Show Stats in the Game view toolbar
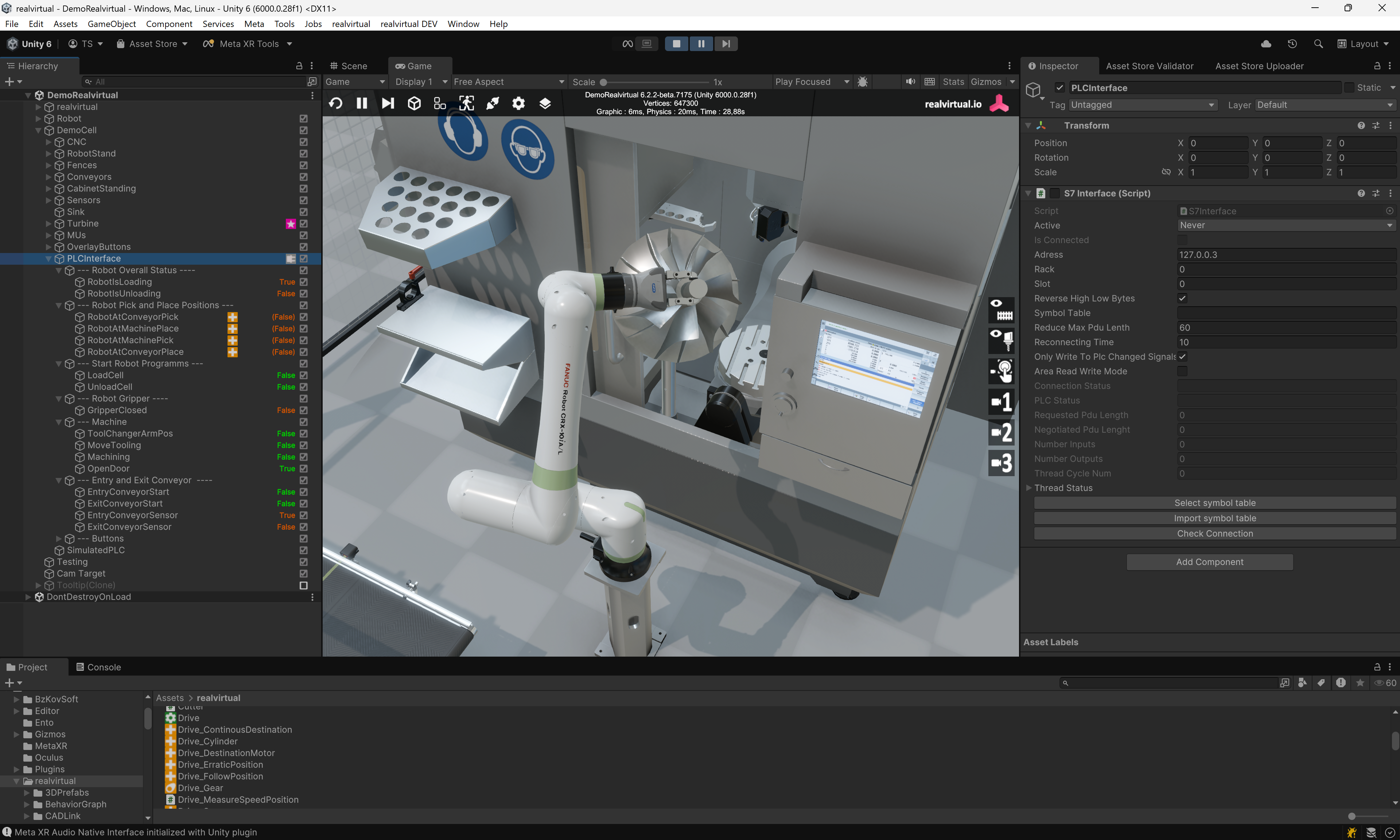The width and height of the screenshot is (1400, 840). 953,82
